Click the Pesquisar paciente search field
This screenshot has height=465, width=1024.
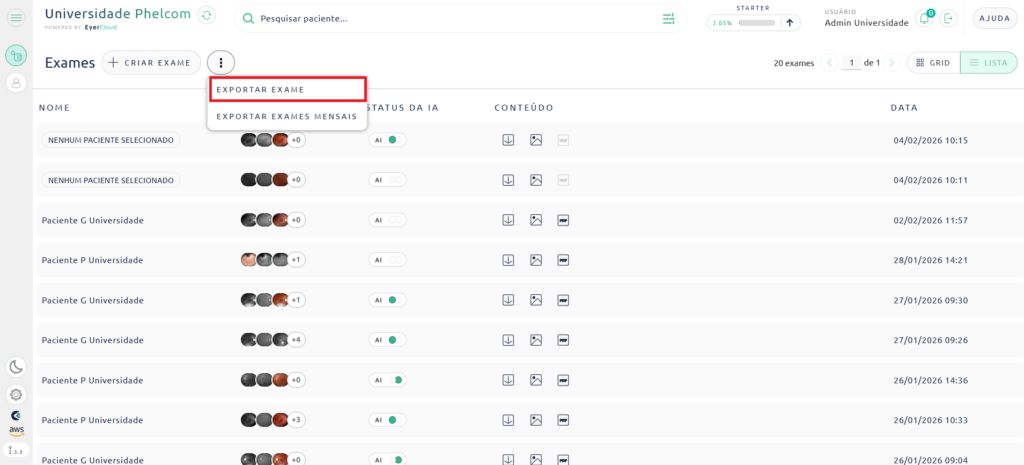[x=450, y=19]
